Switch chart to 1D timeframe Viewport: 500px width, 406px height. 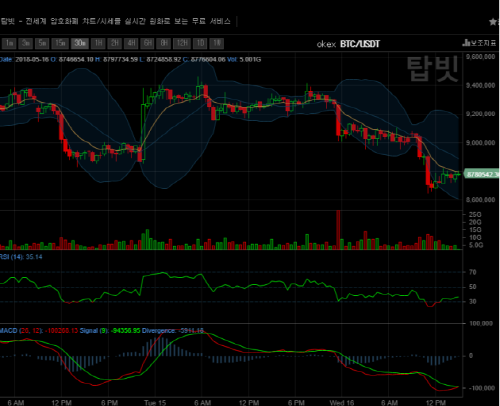(x=200, y=43)
